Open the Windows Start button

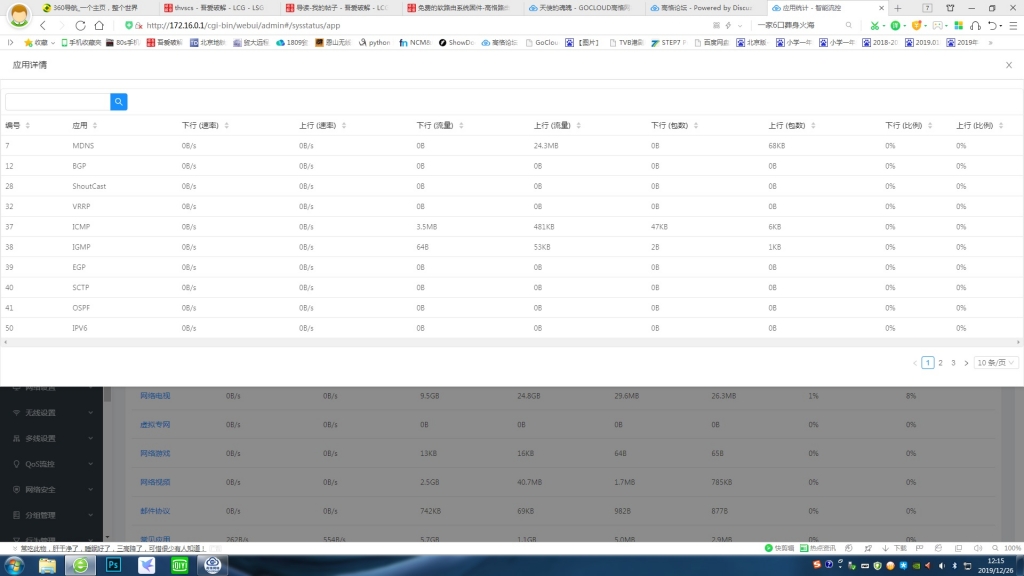click(14, 565)
